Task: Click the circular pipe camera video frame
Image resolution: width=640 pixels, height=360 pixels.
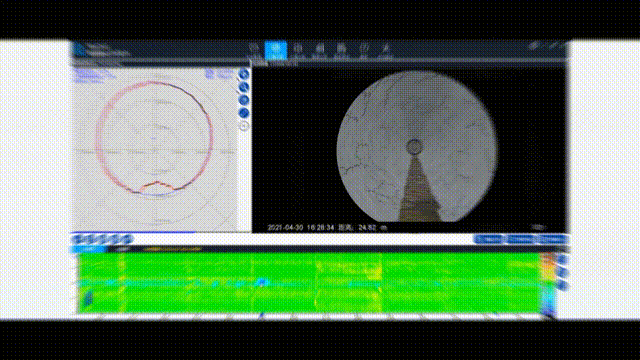Action: (x=417, y=146)
